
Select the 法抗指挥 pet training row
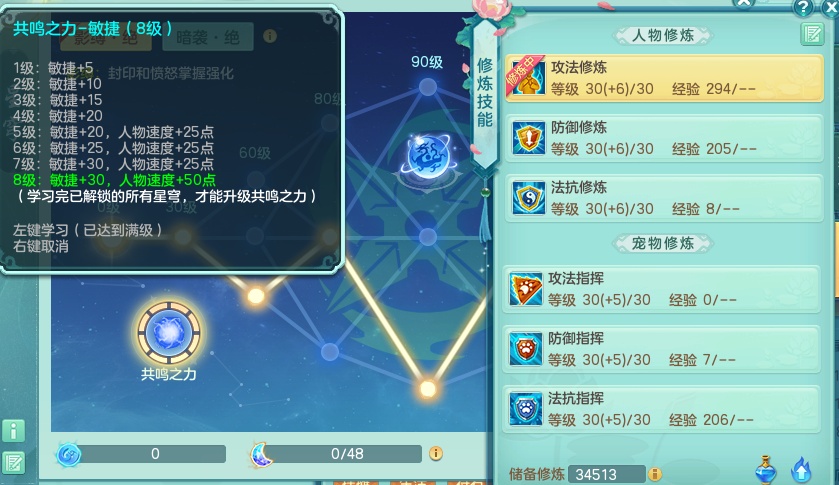661,409
